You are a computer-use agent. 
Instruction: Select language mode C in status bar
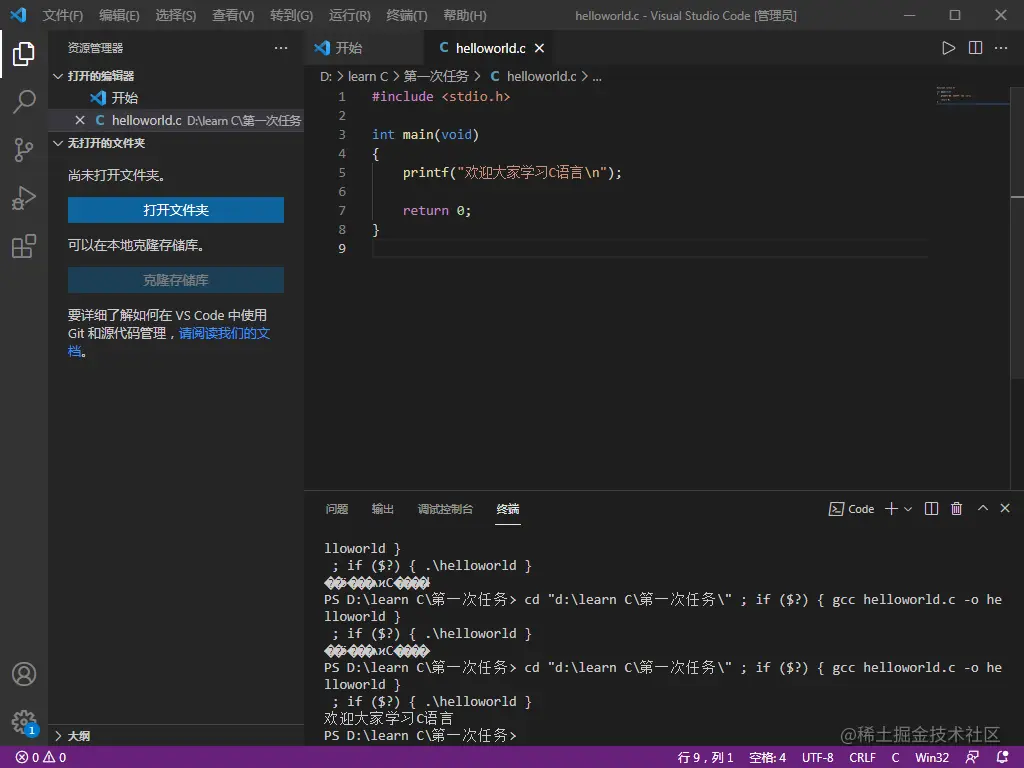click(895, 758)
